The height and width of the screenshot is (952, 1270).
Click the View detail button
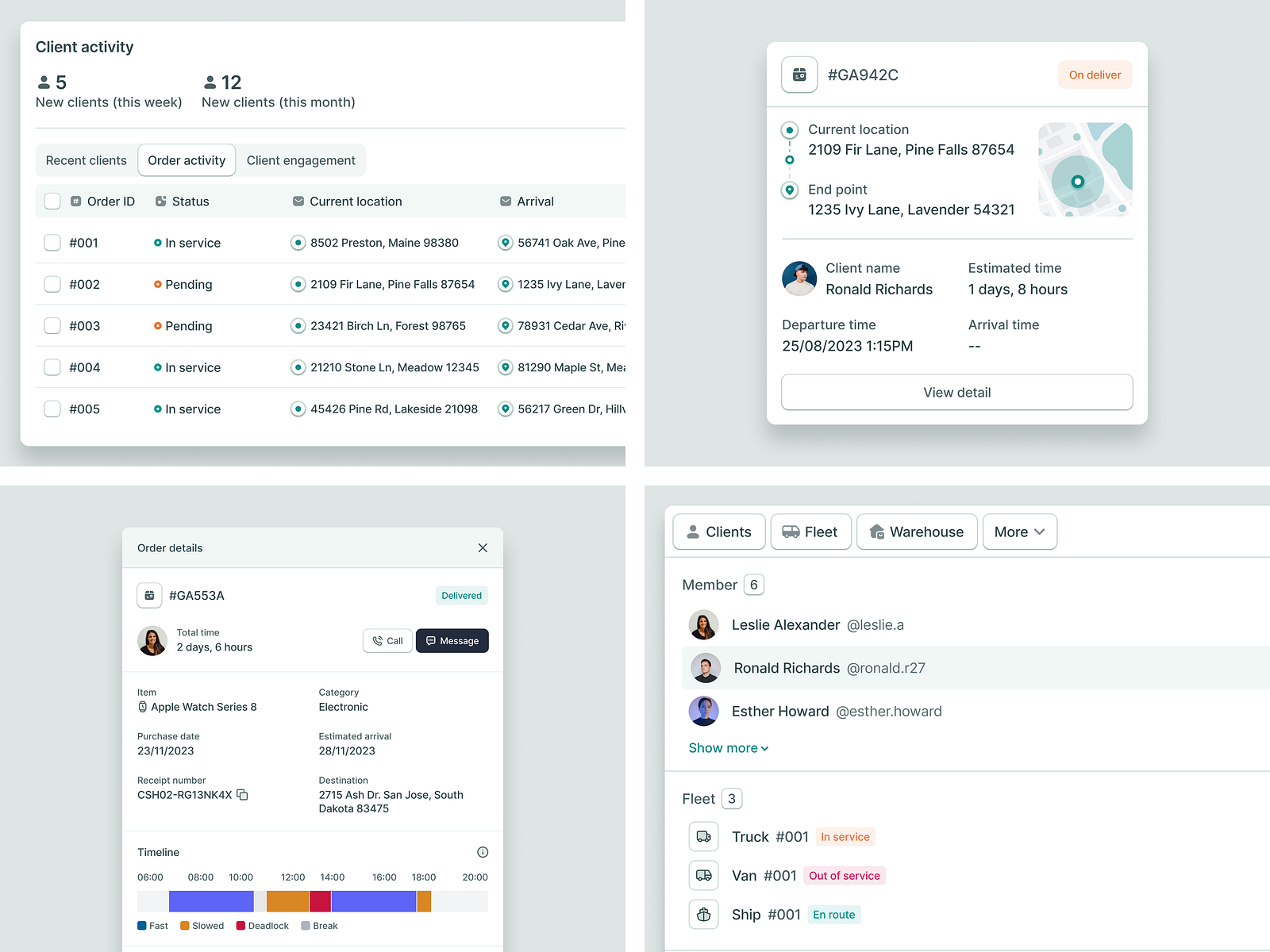[956, 392]
